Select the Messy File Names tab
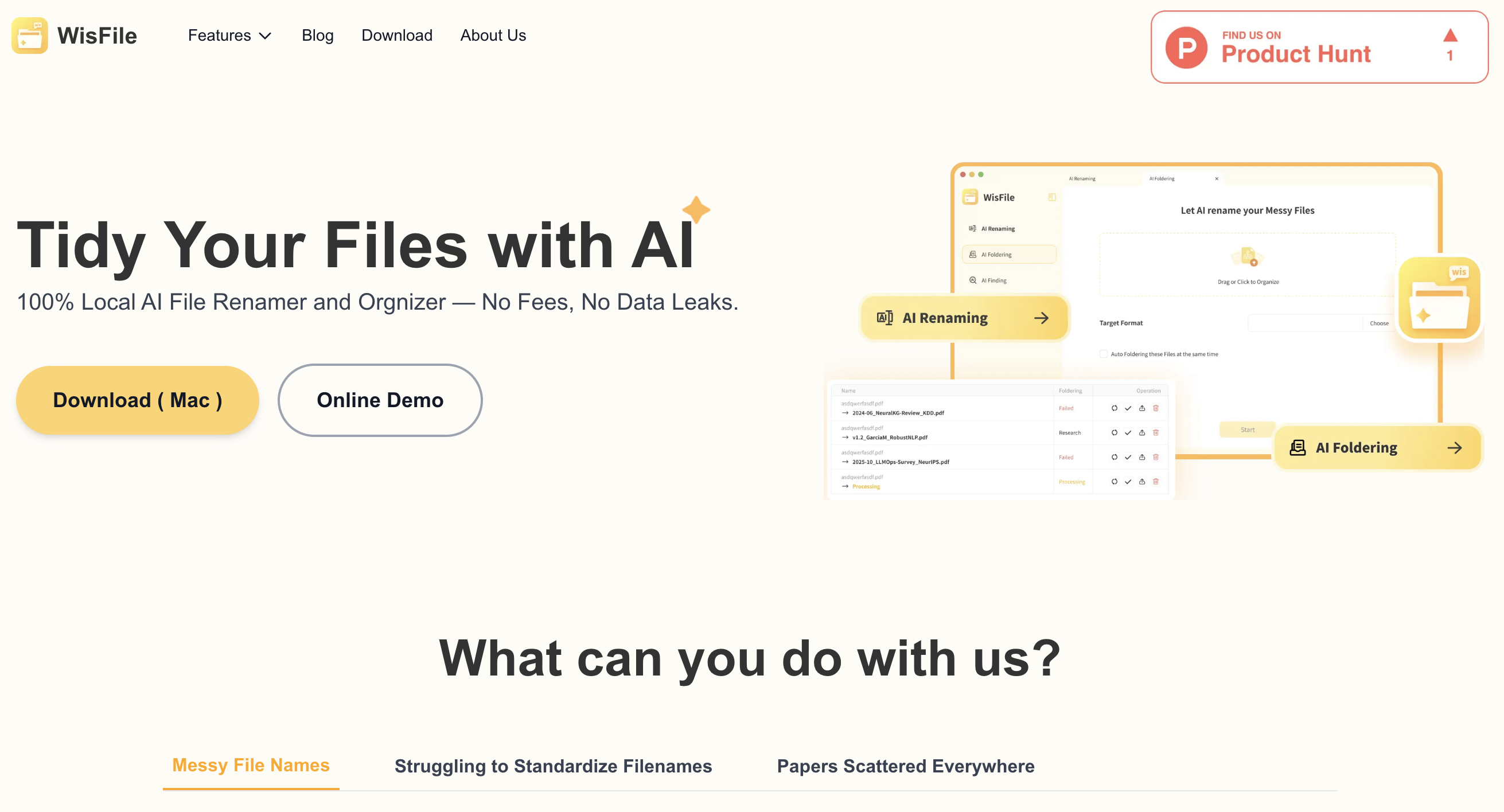Image resolution: width=1504 pixels, height=812 pixels. [251, 765]
